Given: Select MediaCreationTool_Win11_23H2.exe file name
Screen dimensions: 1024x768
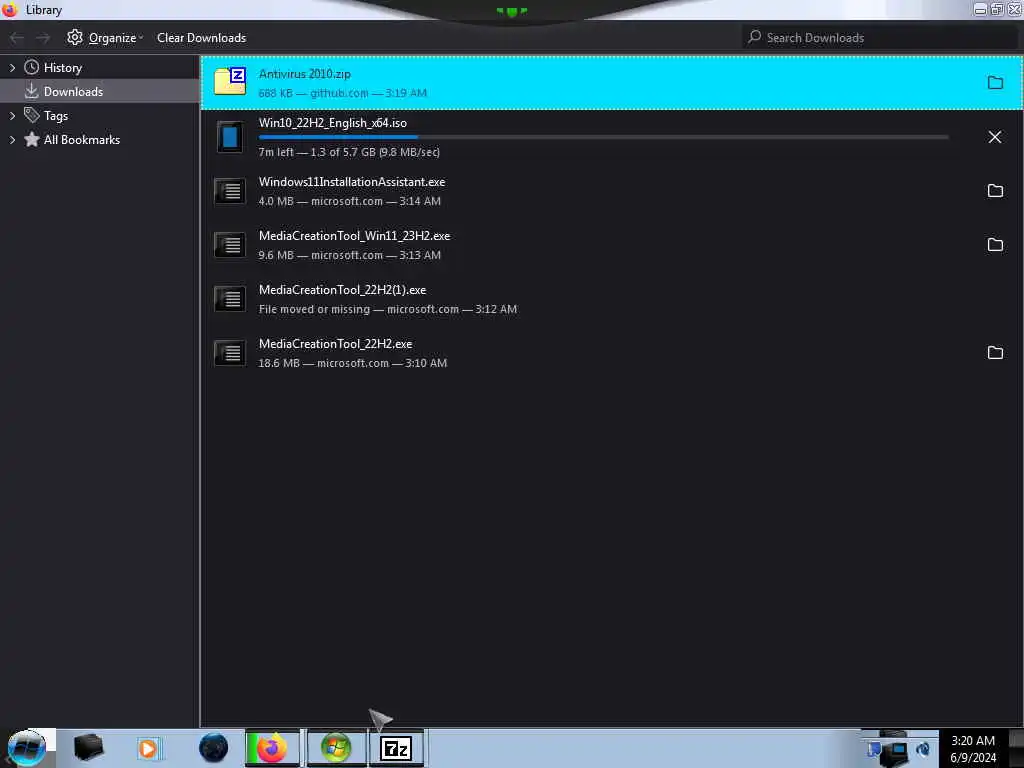Looking at the screenshot, I should coord(354,236).
